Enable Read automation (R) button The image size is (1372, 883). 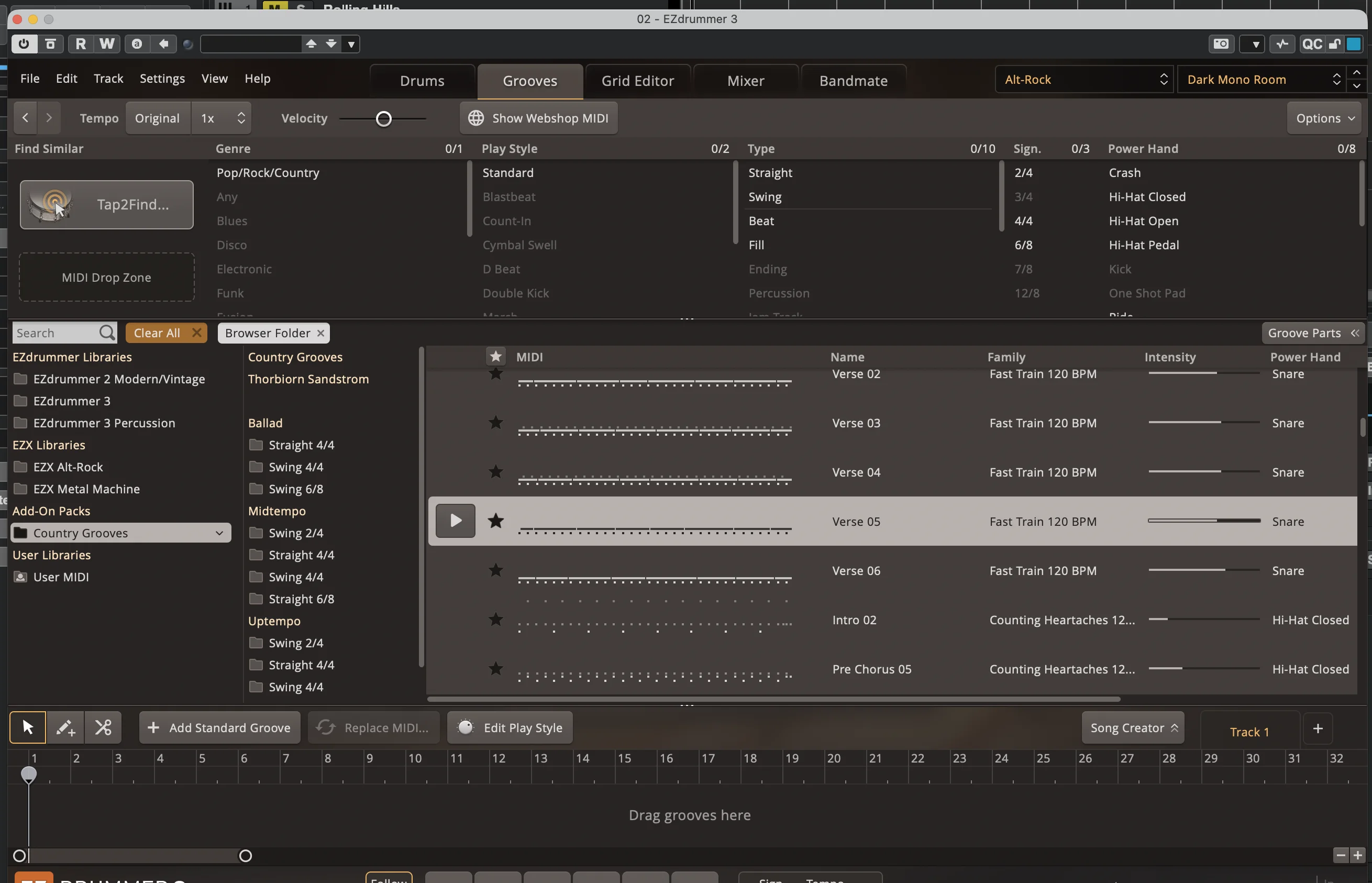pyautogui.click(x=80, y=43)
